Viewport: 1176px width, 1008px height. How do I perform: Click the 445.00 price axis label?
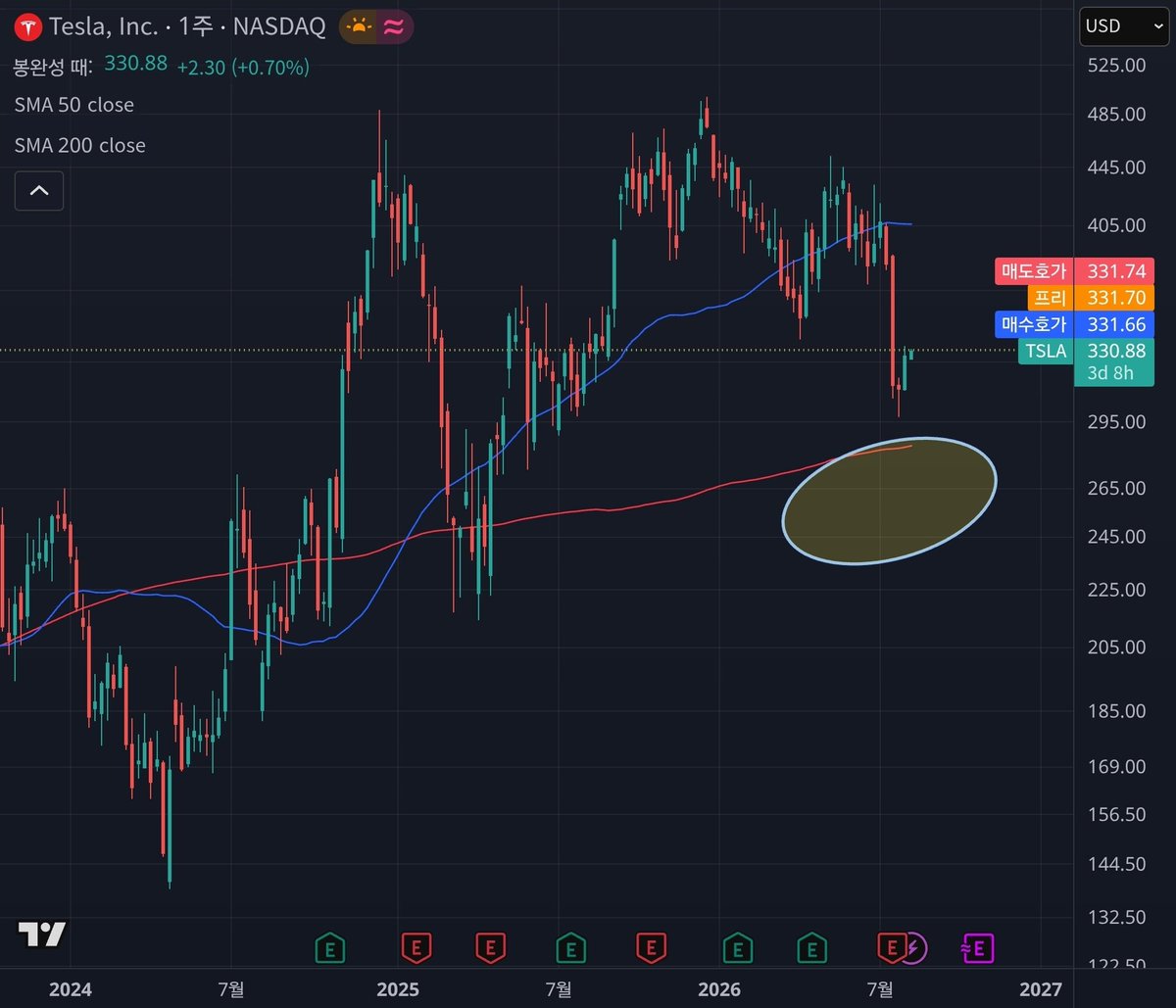(1116, 168)
